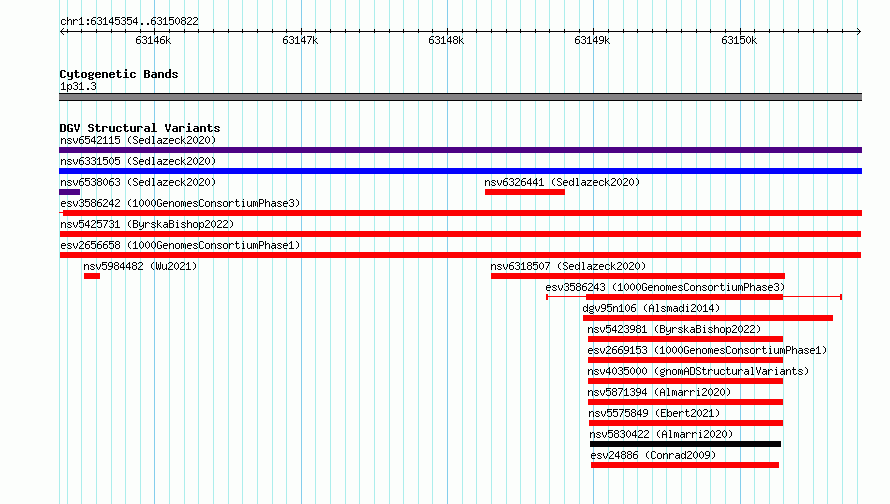Select the red nsv5871394 variant bar
Screen dimensions: 890x504
[685, 402]
